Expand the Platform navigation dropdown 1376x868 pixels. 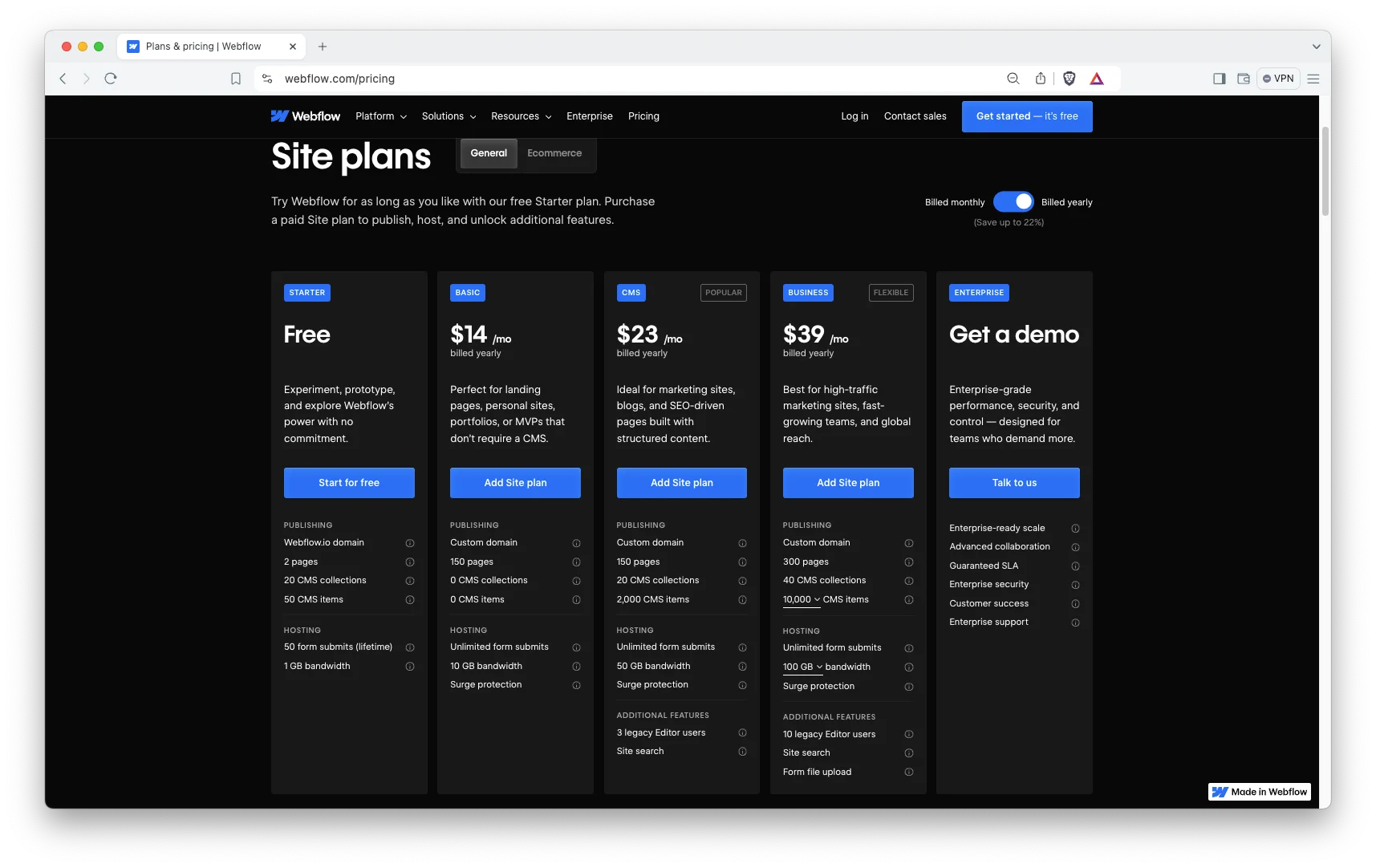[x=381, y=116]
